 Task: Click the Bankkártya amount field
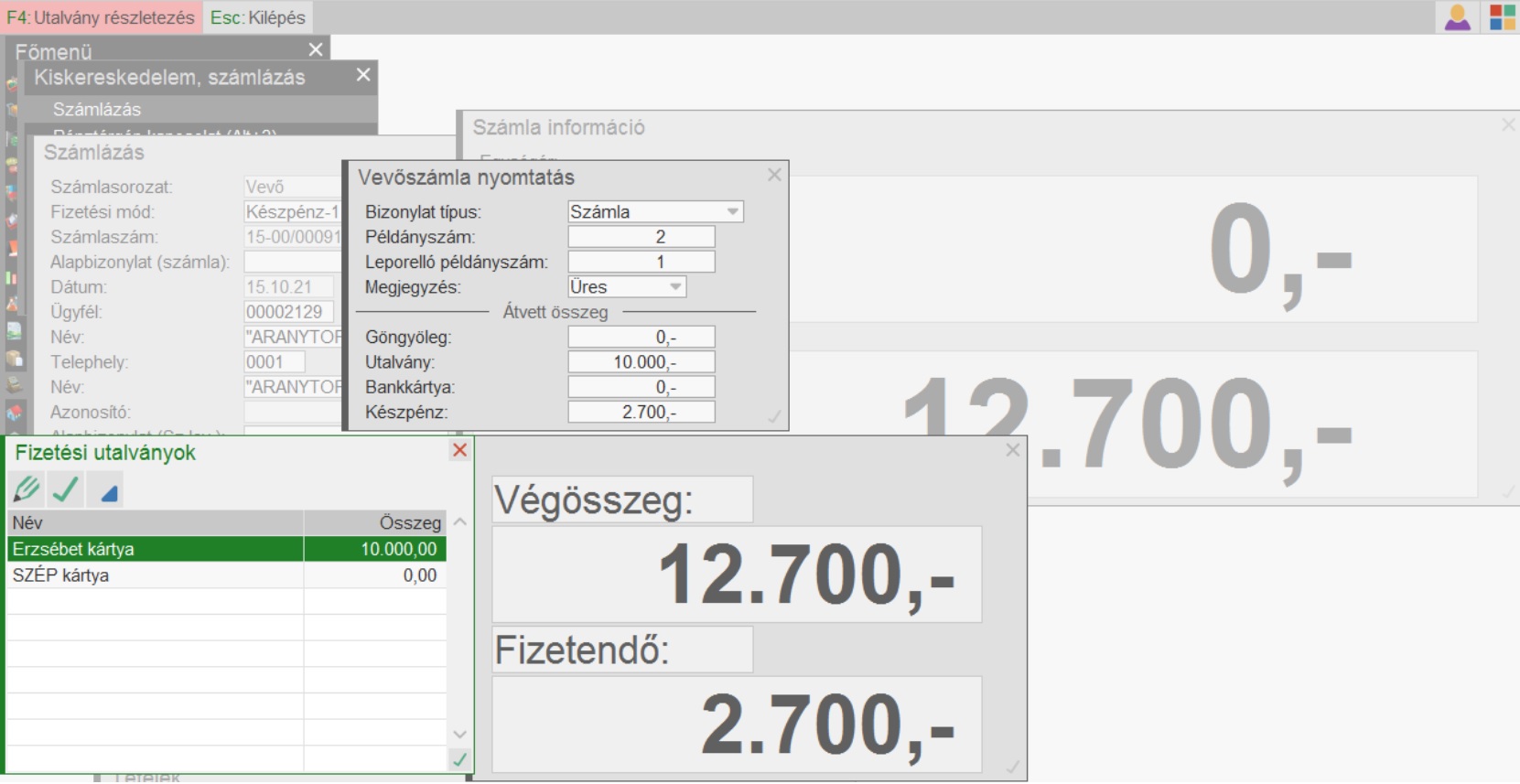(x=641, y=387)
